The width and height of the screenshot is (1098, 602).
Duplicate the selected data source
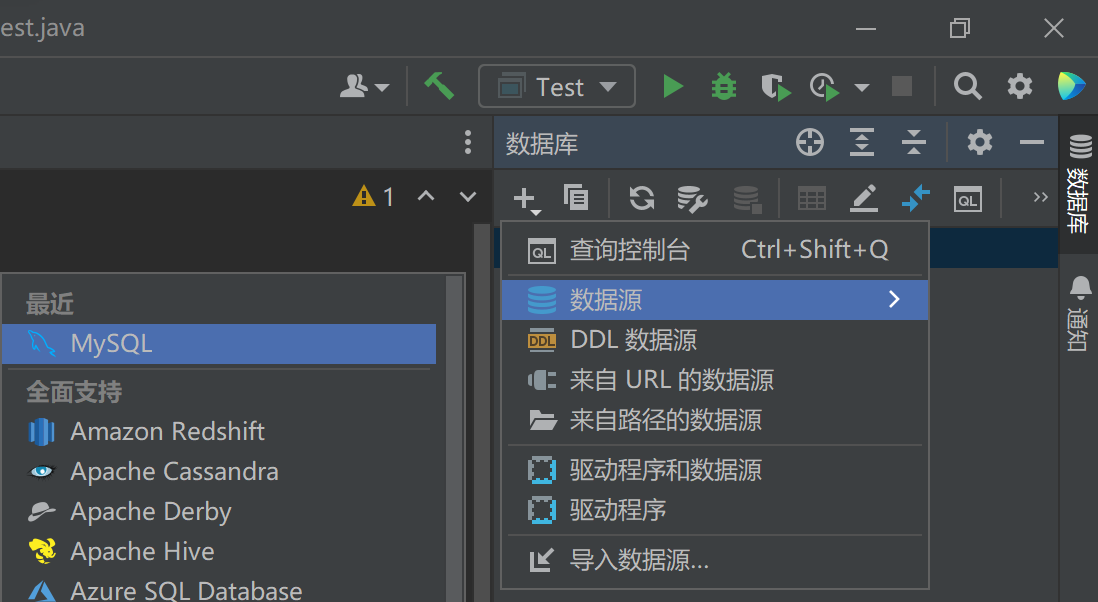[x=576, y=198]
